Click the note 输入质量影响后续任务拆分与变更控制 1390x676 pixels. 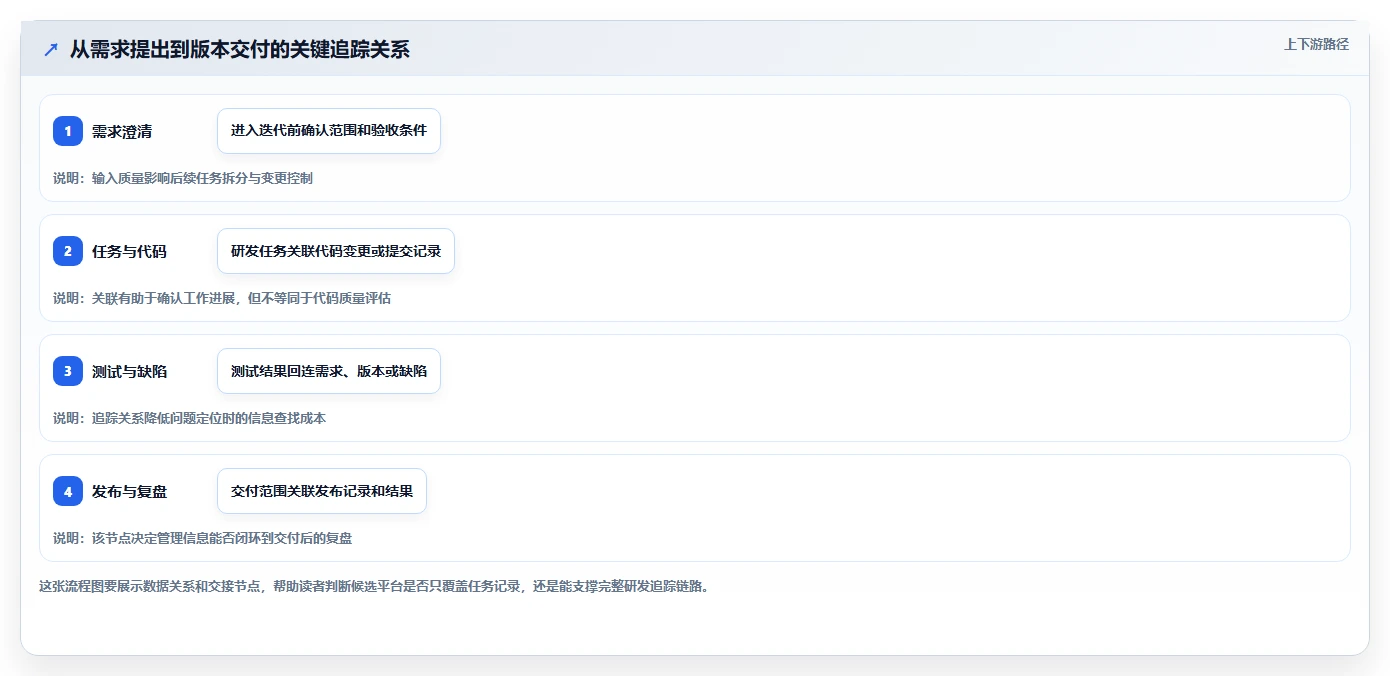[x=183, y=178]
